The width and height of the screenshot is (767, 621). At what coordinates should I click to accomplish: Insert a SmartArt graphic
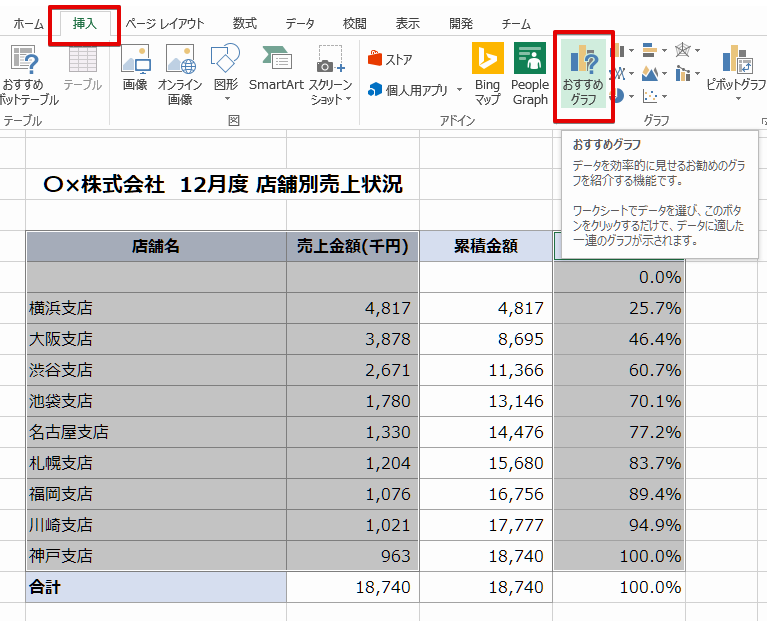(276, 67)
